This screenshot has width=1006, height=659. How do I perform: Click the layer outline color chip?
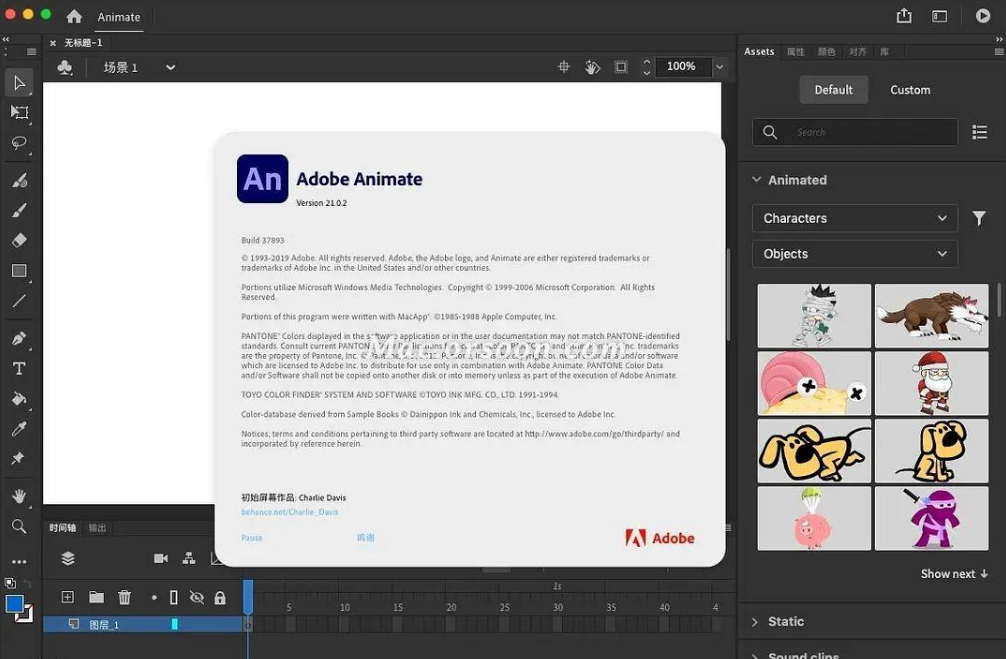coord(175,624)
